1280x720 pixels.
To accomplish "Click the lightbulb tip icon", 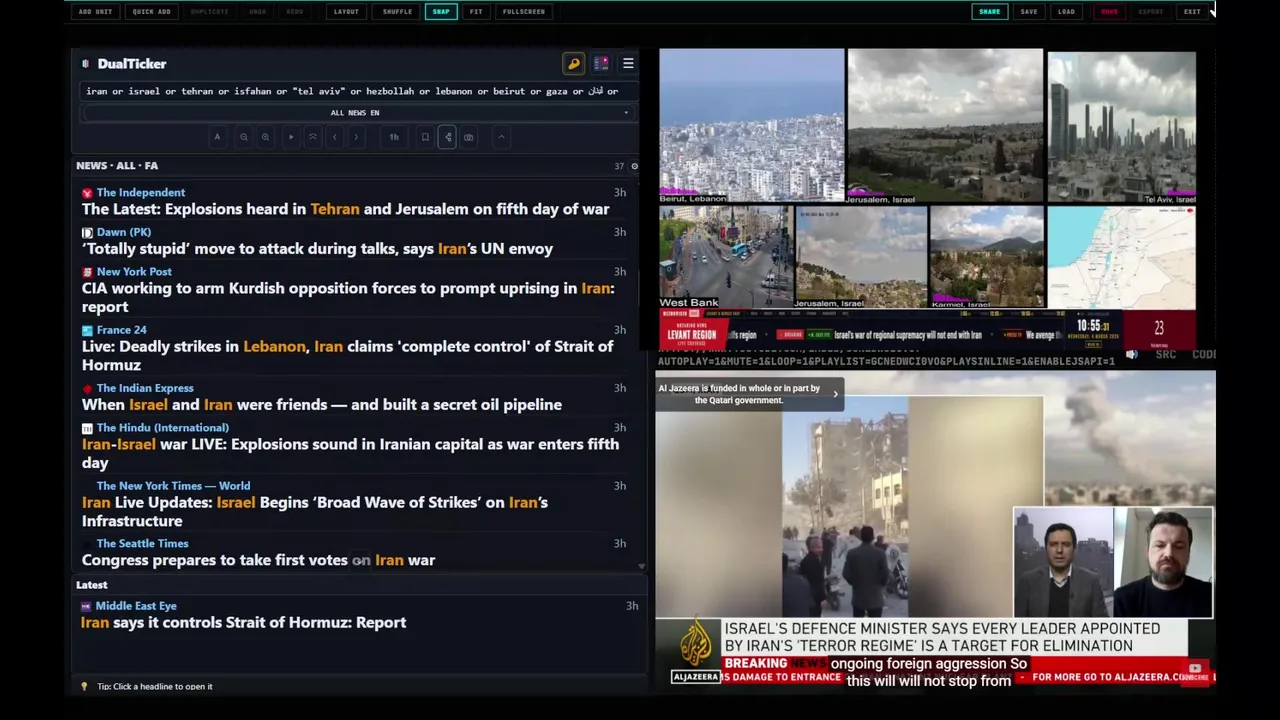I will 84,686.
